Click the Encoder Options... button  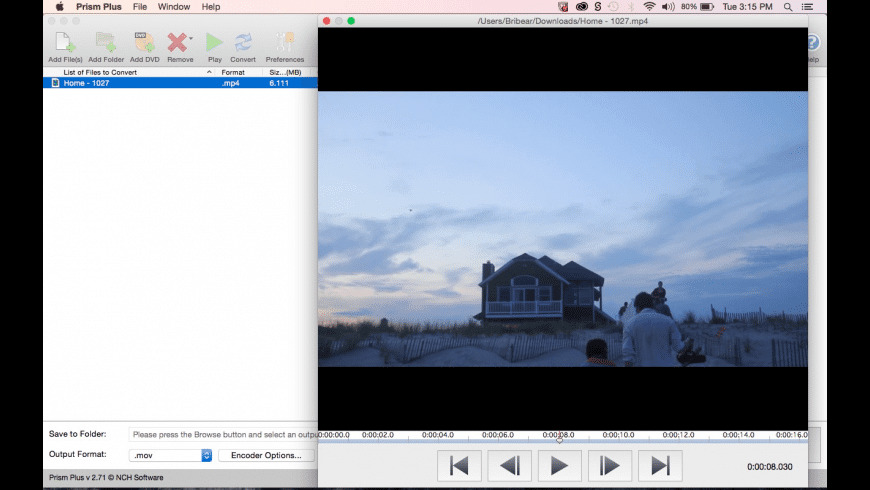coord(266,455)
